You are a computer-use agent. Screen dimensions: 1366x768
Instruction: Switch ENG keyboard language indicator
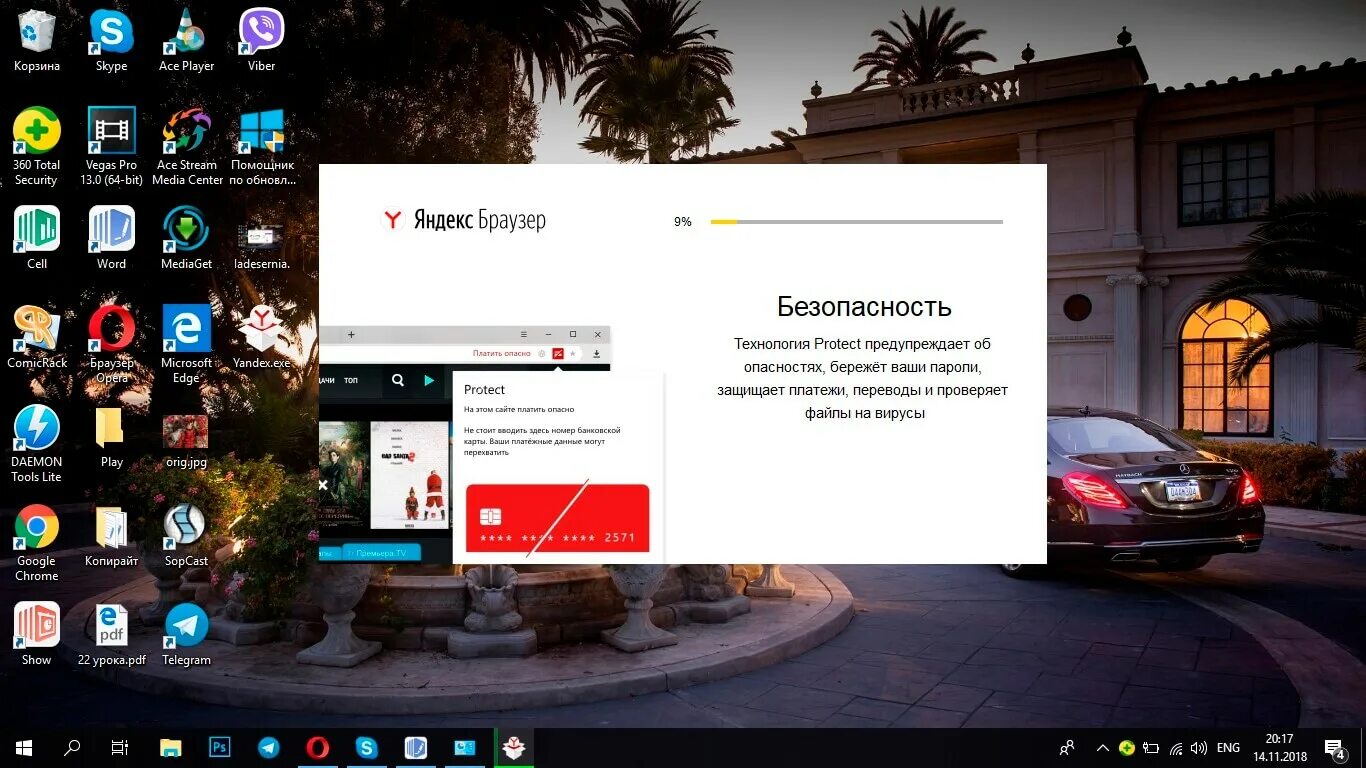[1229, 747]
